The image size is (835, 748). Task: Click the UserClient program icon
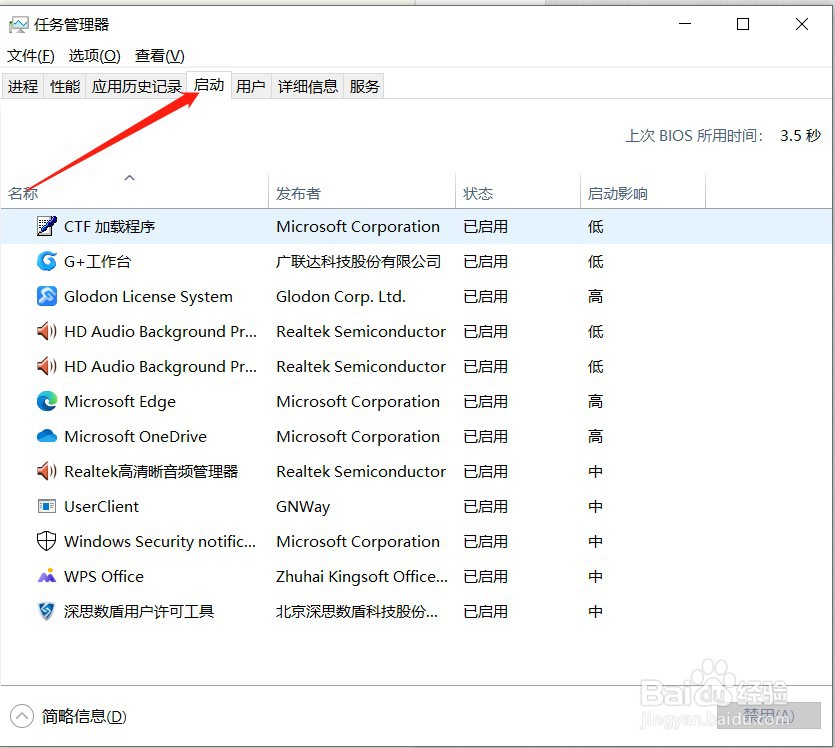point(47,506)
